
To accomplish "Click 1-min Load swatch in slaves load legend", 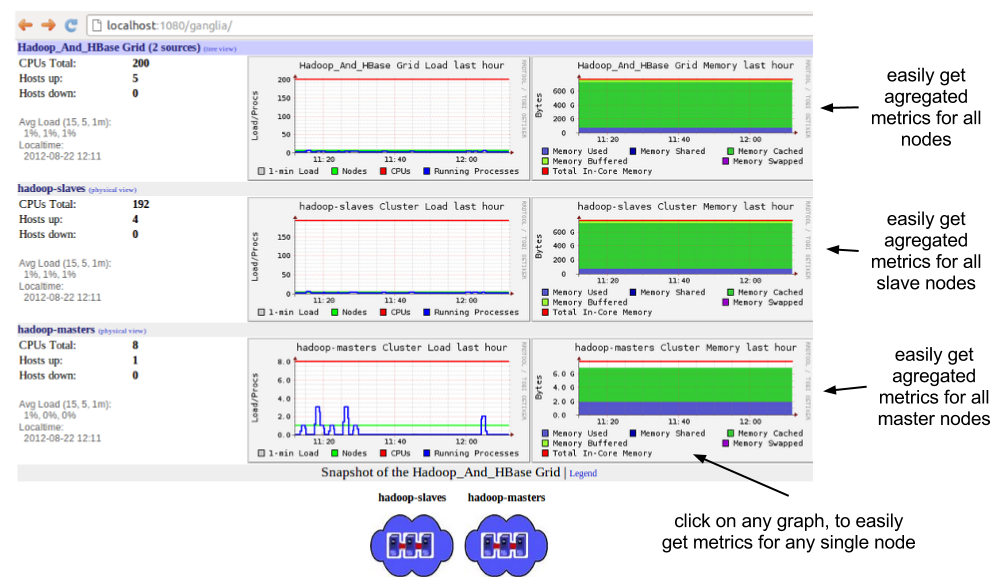I will point(261,312).
